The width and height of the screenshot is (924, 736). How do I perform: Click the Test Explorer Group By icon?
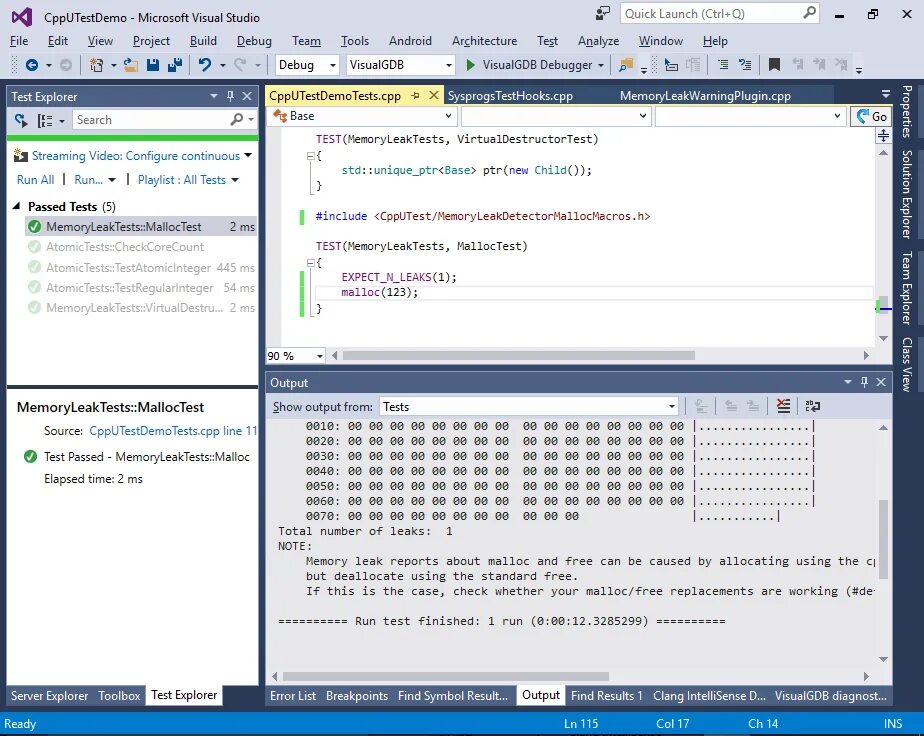point(45,120)
